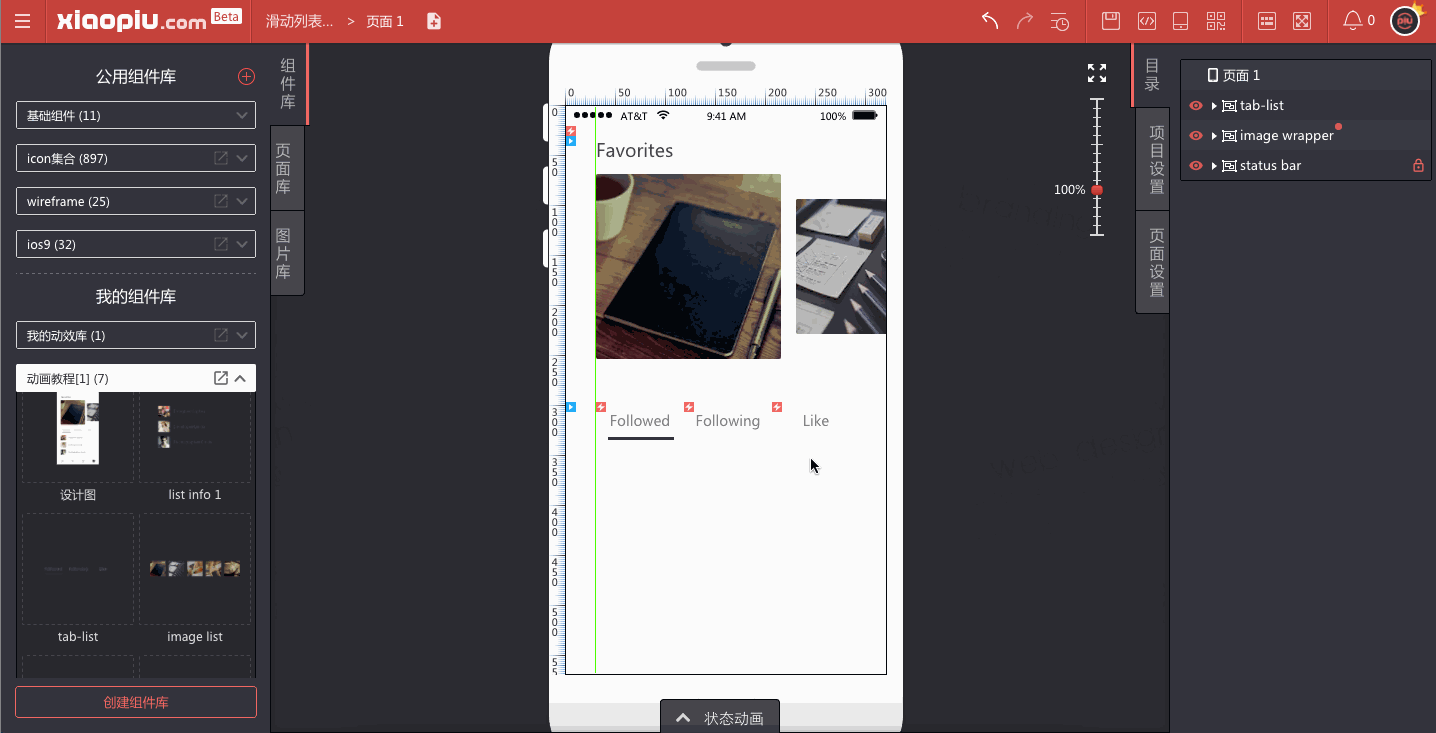Viewport: 1436px width, 733px height.
Task: Click the canvas fullscreen icon above zoom slider
Action: (1097, 73)
